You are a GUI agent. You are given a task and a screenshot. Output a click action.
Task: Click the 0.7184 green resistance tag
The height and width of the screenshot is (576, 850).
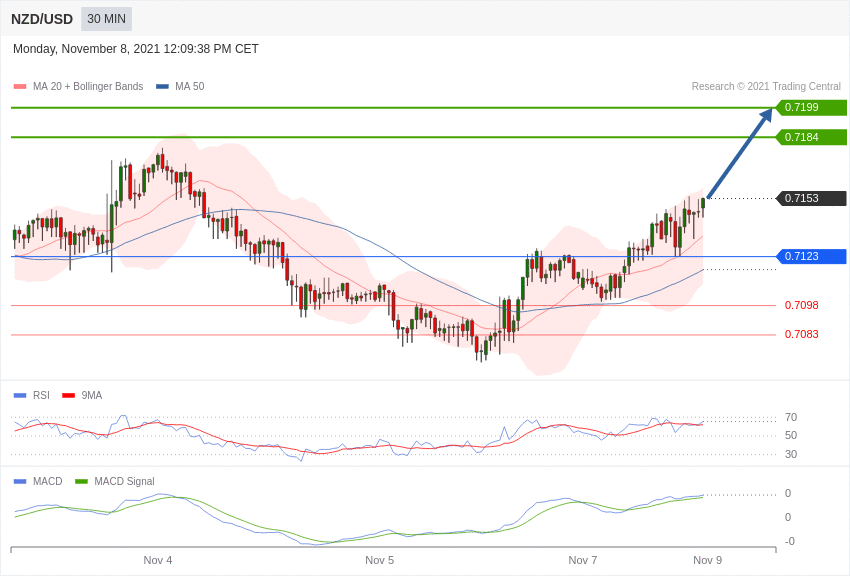click(812, 137)
